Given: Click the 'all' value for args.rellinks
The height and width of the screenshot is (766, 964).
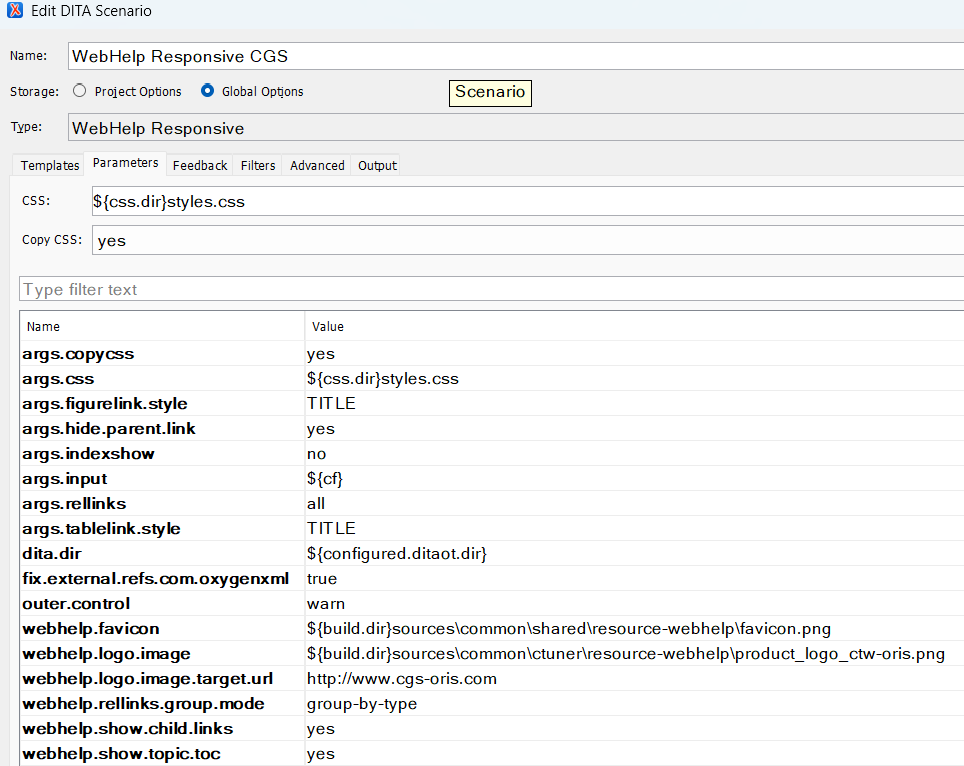Looking at the screenshot, I should point(316,503).
